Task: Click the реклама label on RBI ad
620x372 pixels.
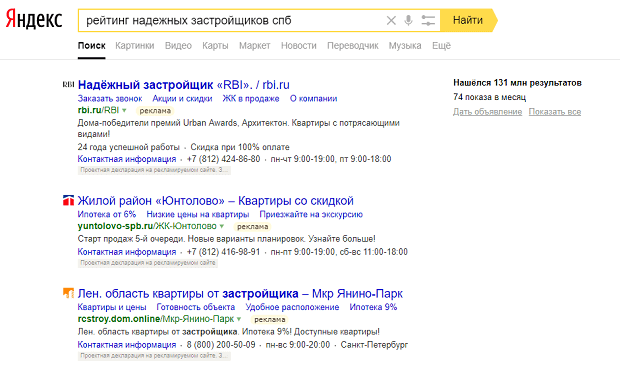Action: 155,111
